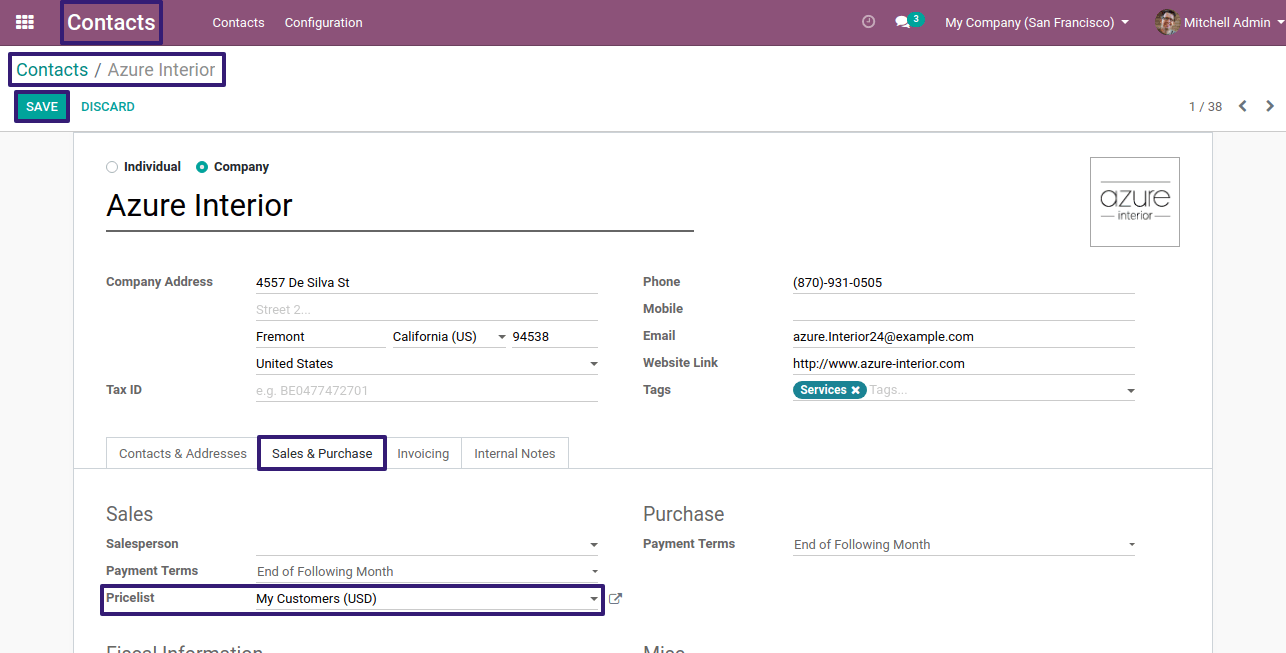Image resolution: width=1286 pixels, height=653 pixels.
Task: Click the Company Address label
Action: [159, 282]
